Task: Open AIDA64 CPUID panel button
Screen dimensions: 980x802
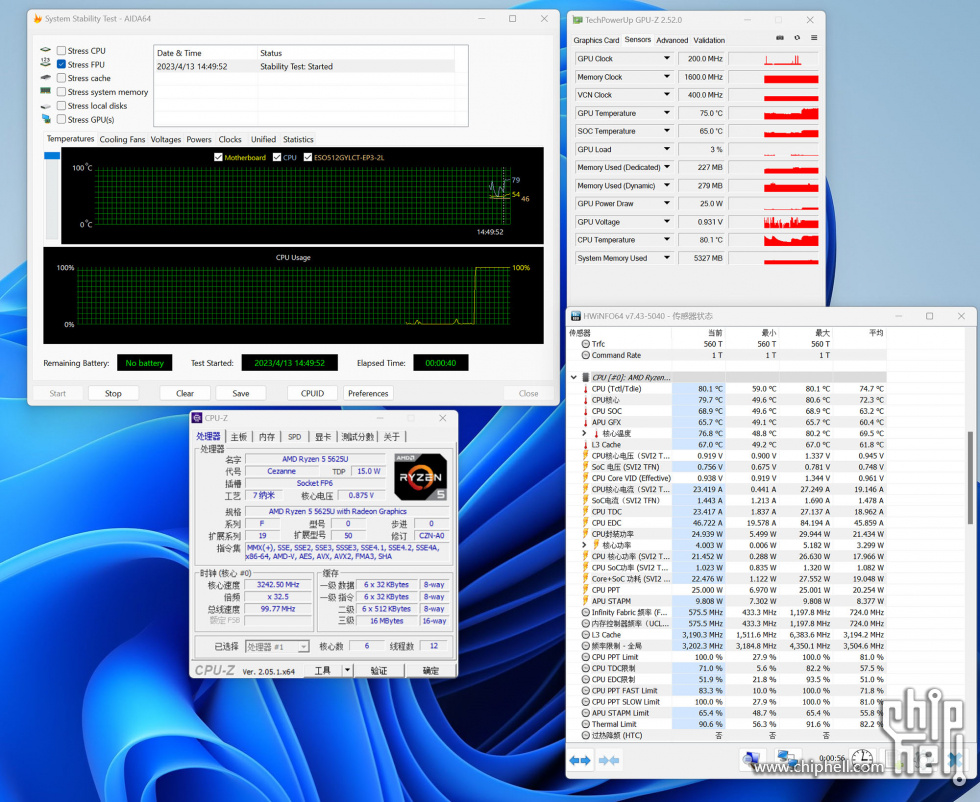Action: point(312,393)
